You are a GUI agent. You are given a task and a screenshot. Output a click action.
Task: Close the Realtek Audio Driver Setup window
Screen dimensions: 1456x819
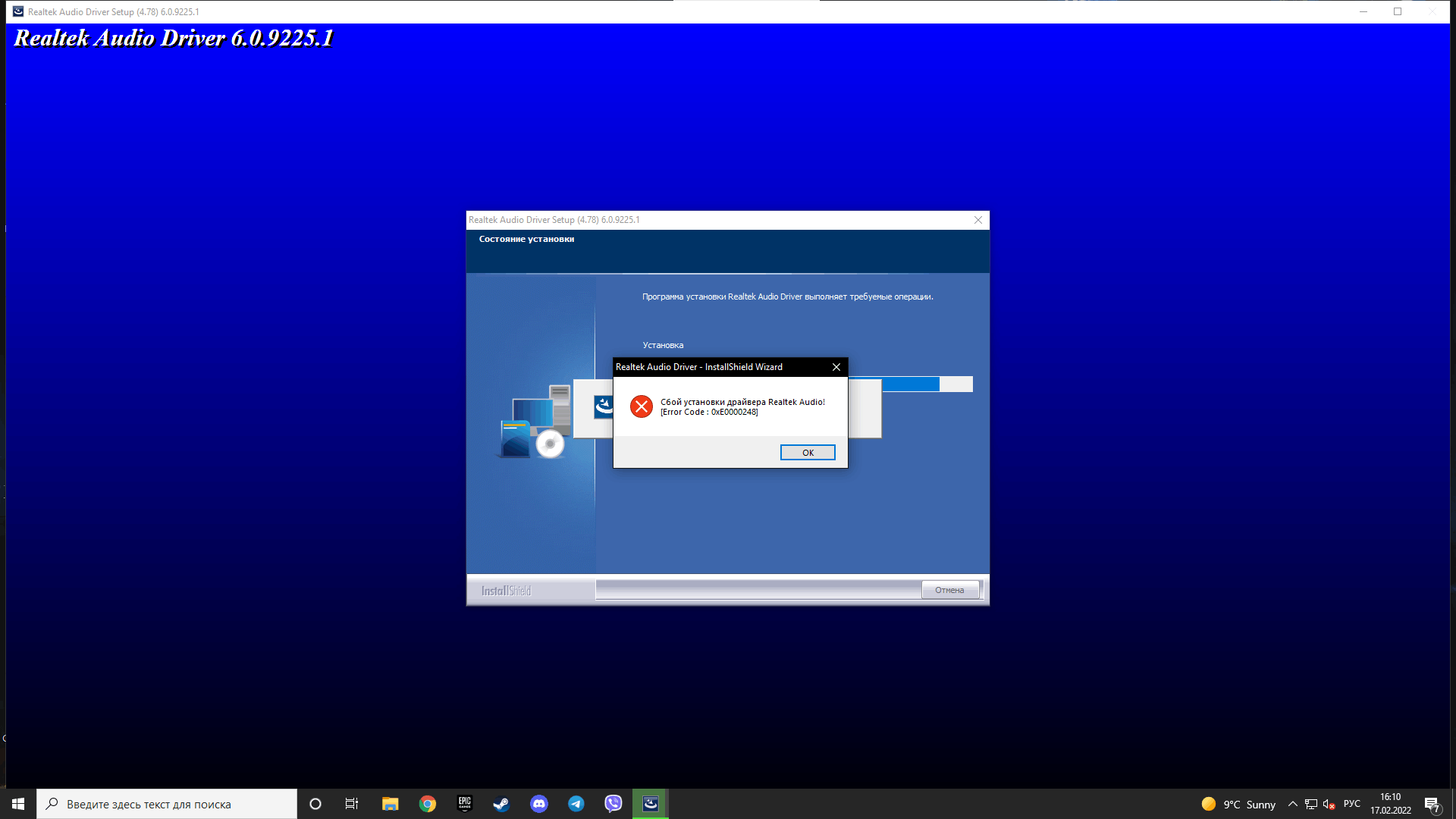(978, 220)
